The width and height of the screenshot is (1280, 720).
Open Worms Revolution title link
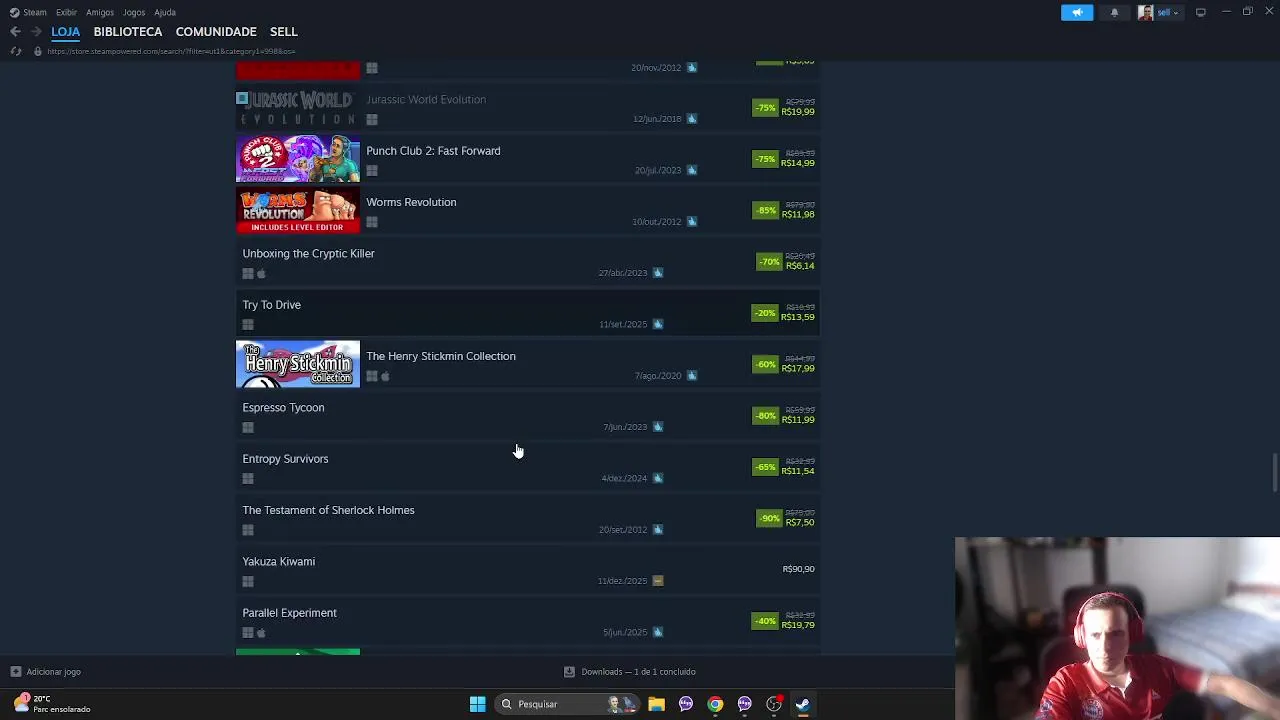[411, 202]
